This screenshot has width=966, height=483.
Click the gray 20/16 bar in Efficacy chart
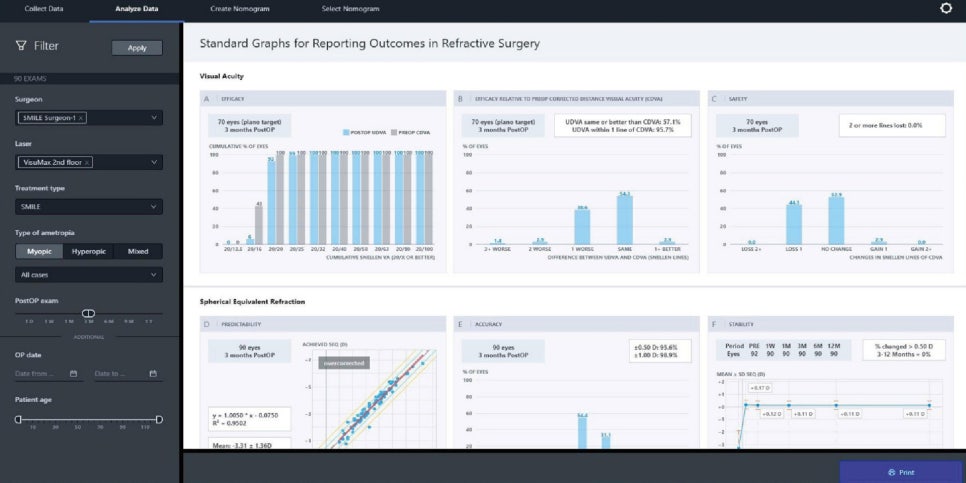point(259,225)
